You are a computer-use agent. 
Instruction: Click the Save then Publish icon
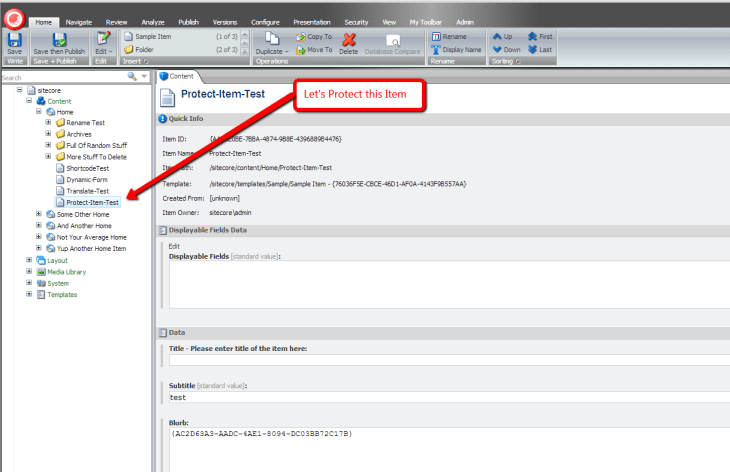(59, 40)
